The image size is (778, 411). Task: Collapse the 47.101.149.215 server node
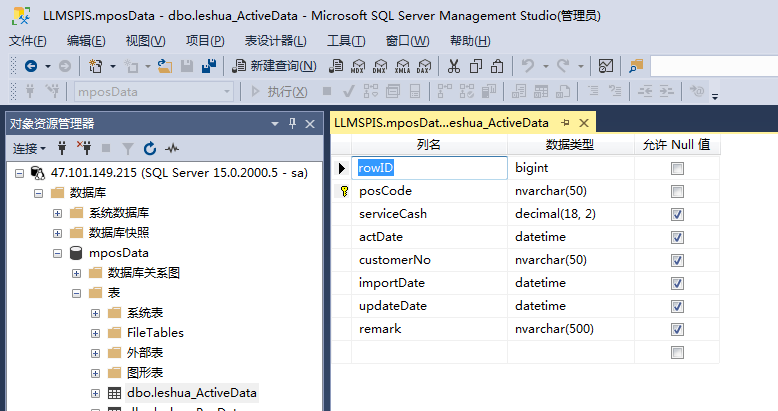[19, 173]
